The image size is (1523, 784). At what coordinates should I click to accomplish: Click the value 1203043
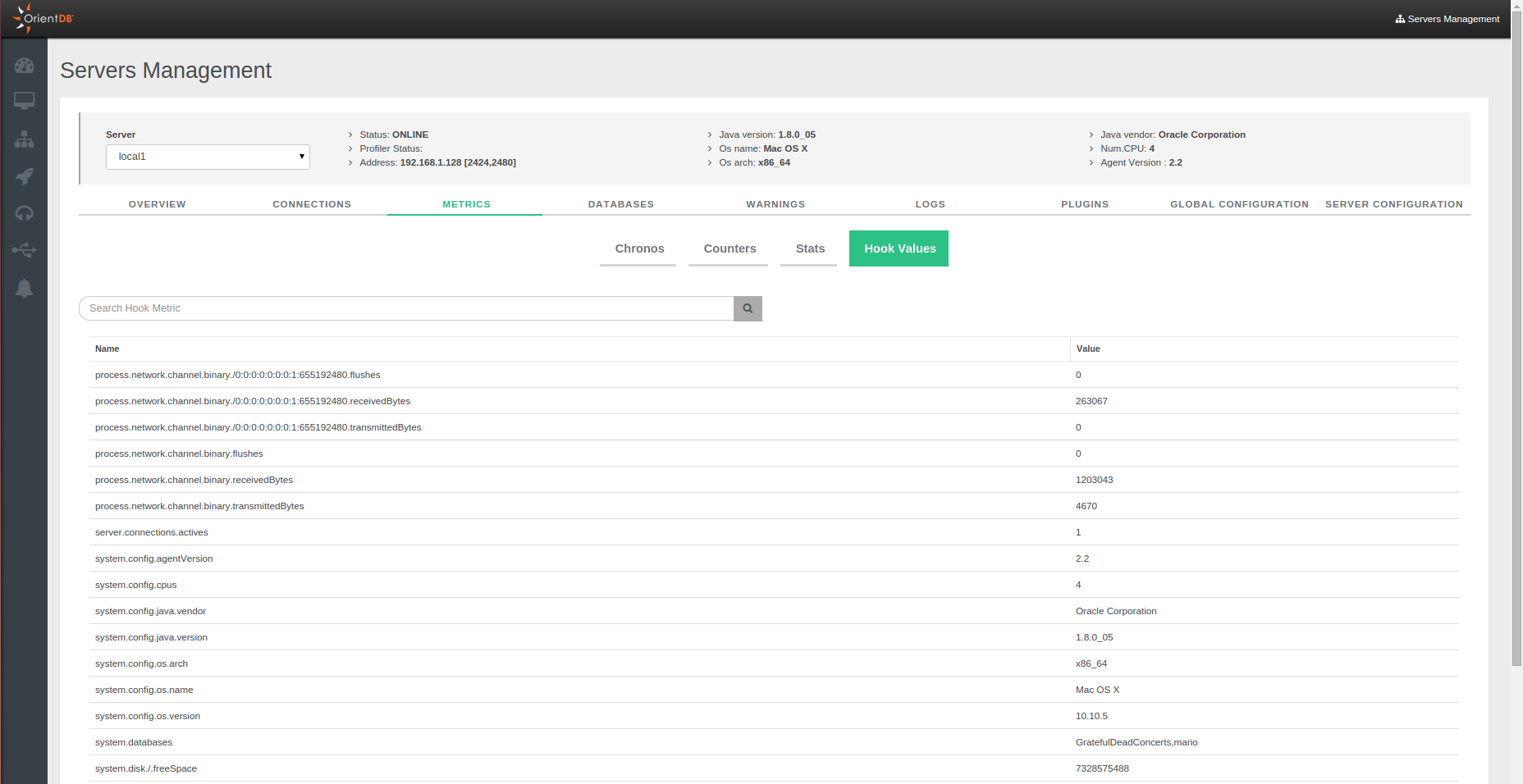pyautogui.click(x=1095, y=480)
